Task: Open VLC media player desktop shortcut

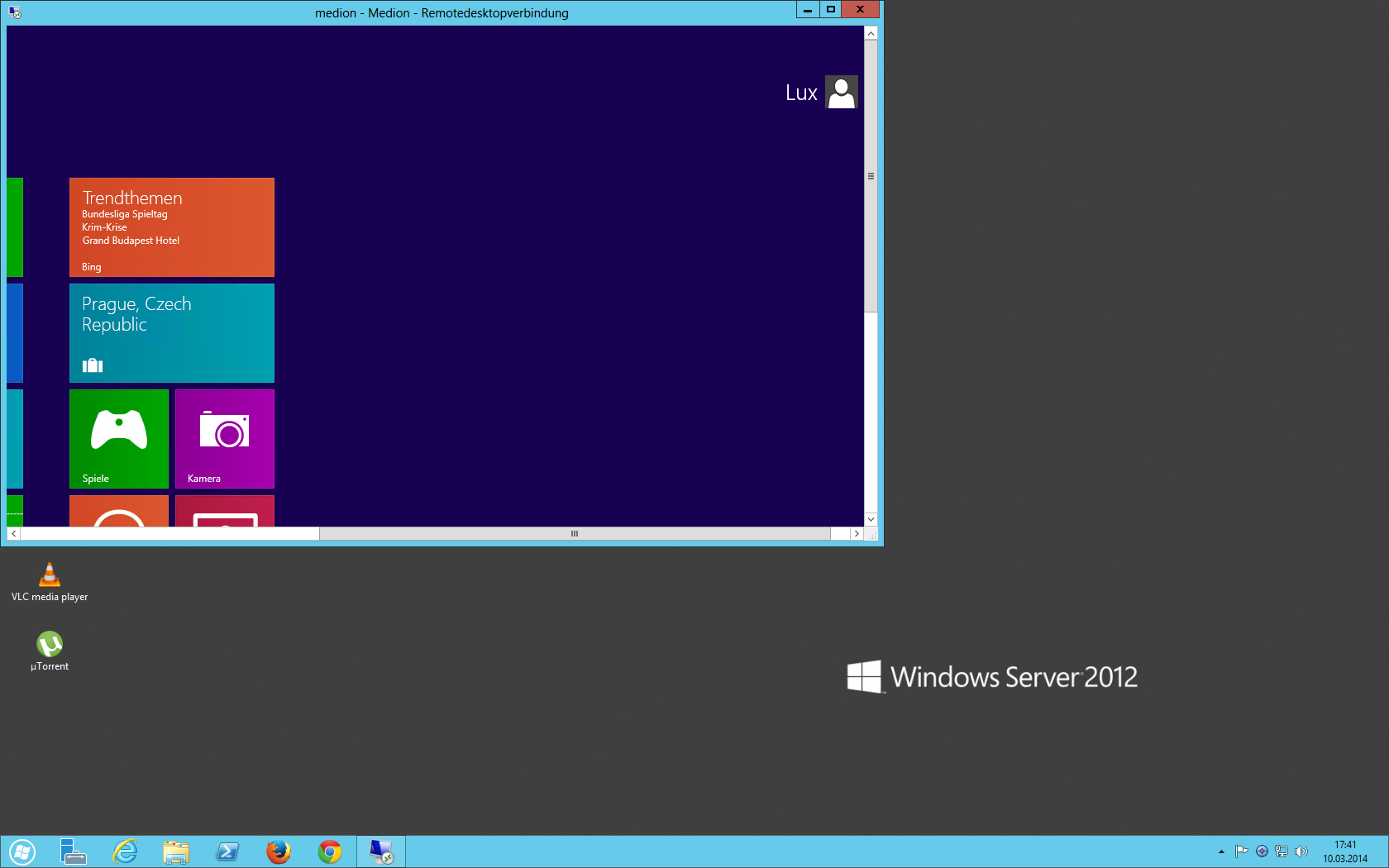Action: [50, 582]
